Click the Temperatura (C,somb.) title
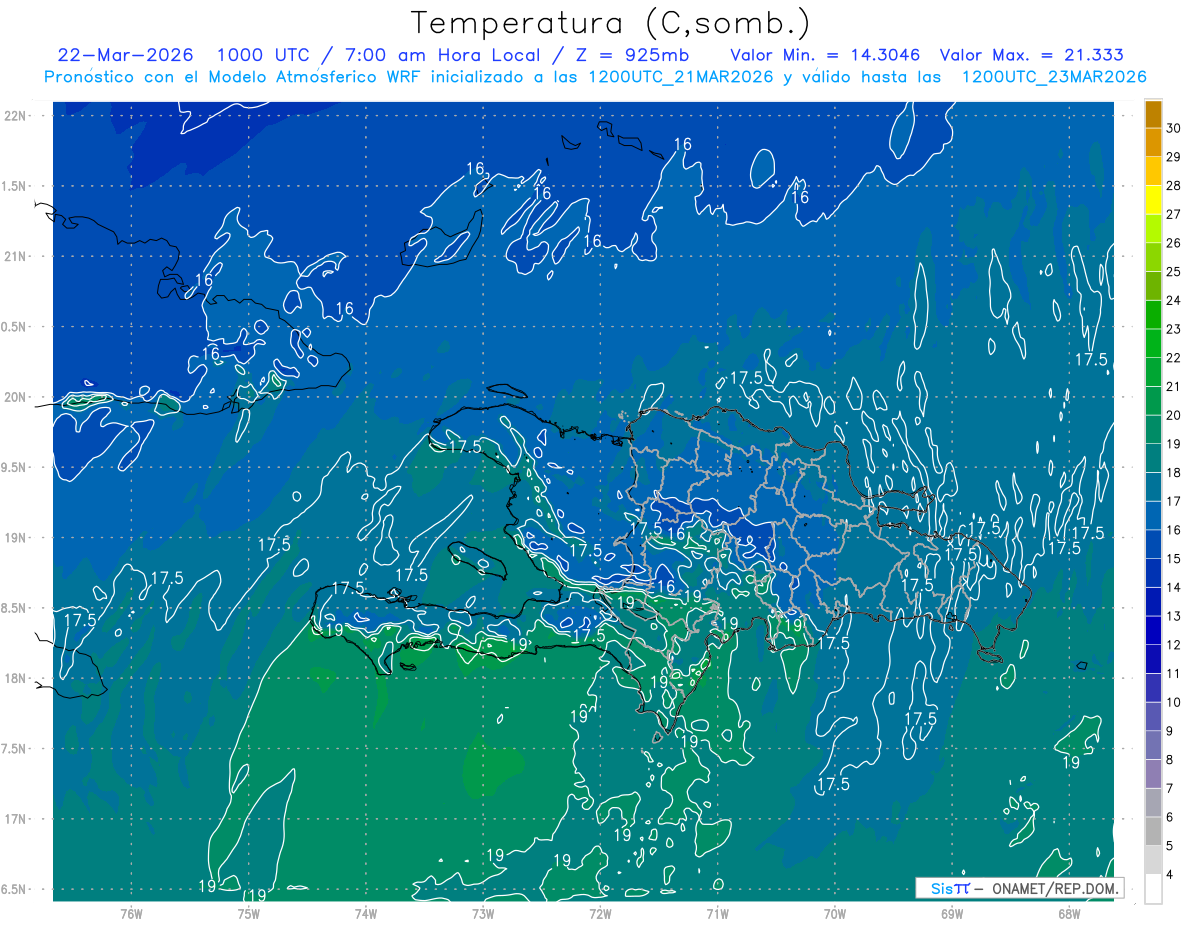This screenshot has width=1200, height=927. [611, 22]
